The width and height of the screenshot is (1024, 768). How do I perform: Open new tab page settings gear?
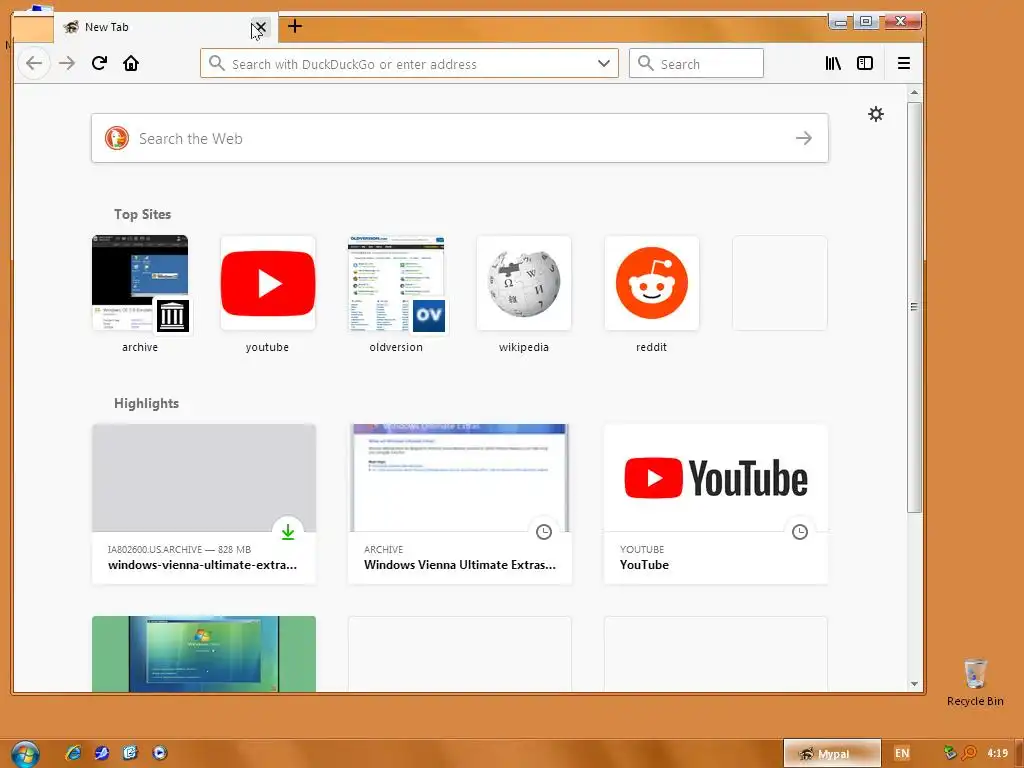[876, 114]
